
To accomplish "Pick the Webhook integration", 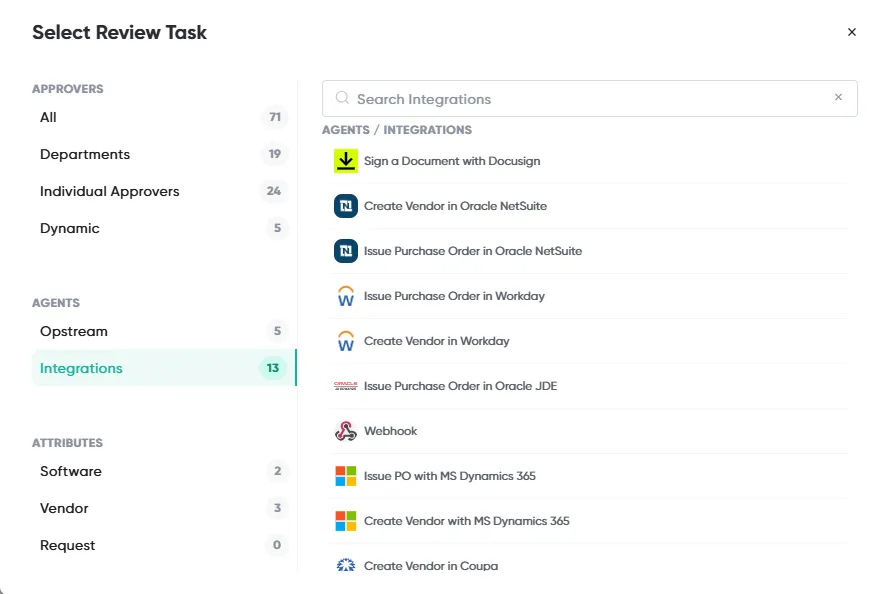I will click(x=589, y=431).
